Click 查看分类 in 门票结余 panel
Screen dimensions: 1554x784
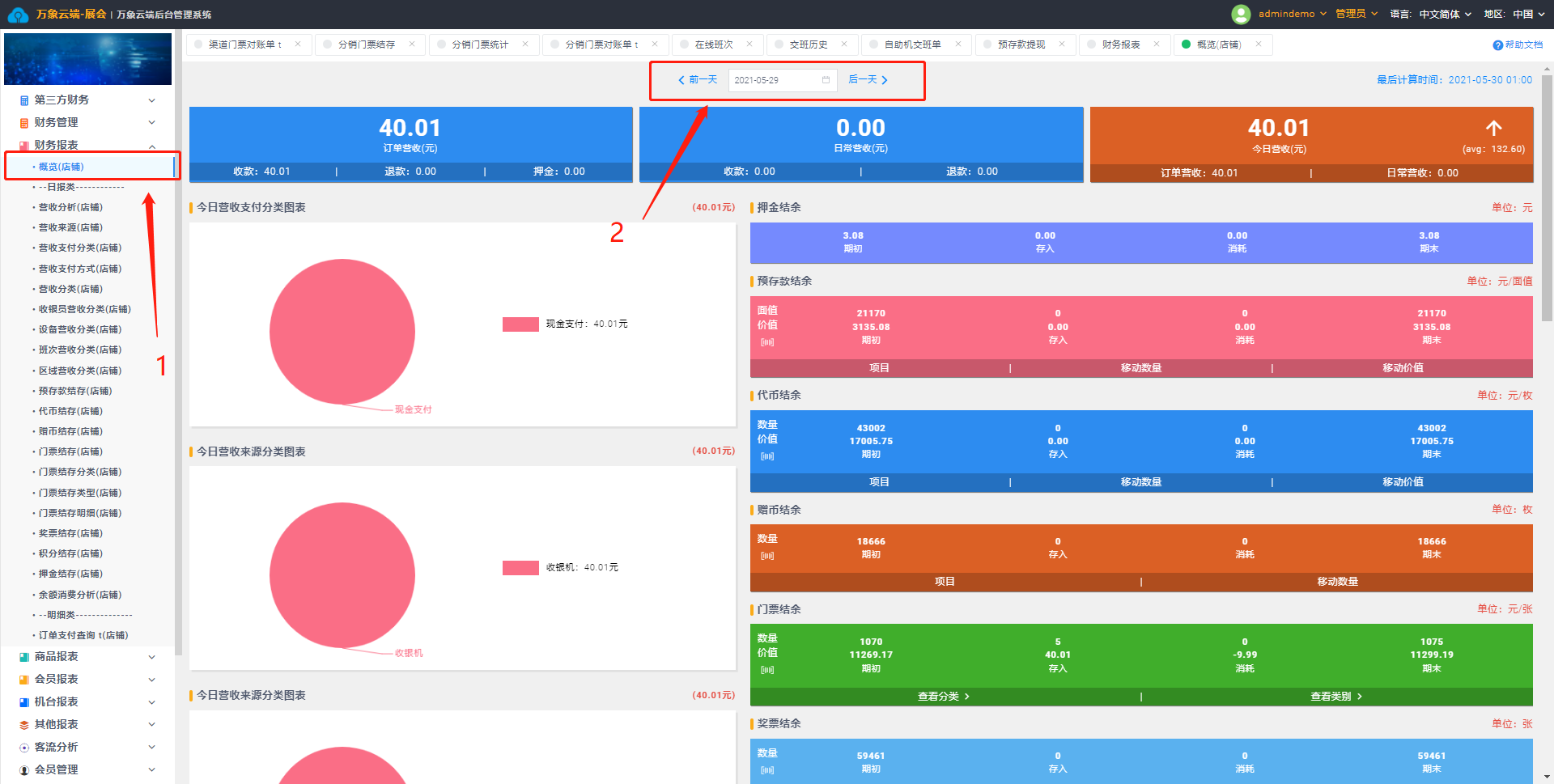(x=944, y=697)
